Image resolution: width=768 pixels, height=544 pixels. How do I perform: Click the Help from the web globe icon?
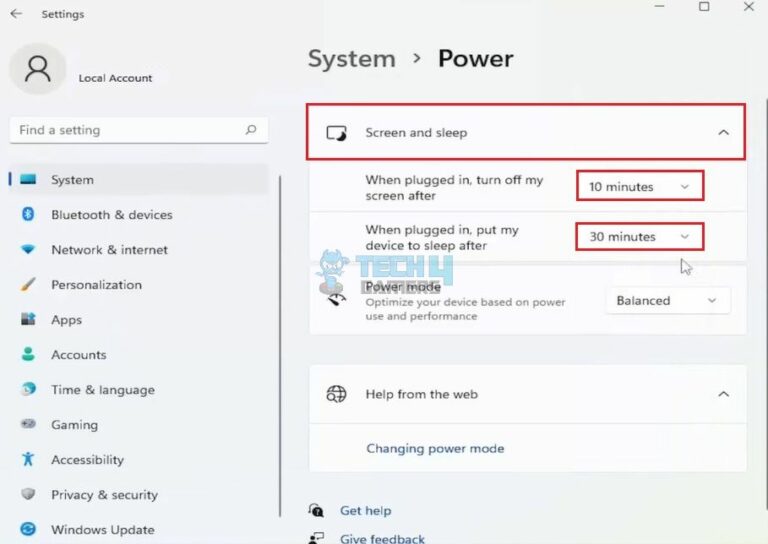coord(336,394)
